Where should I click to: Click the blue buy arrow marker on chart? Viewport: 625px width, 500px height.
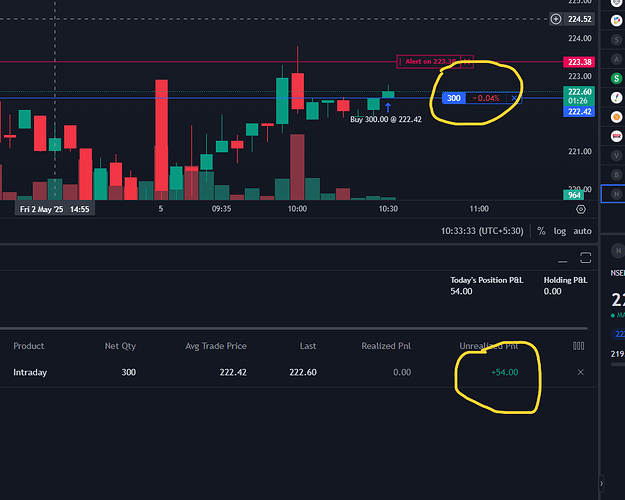pos(387,107)
